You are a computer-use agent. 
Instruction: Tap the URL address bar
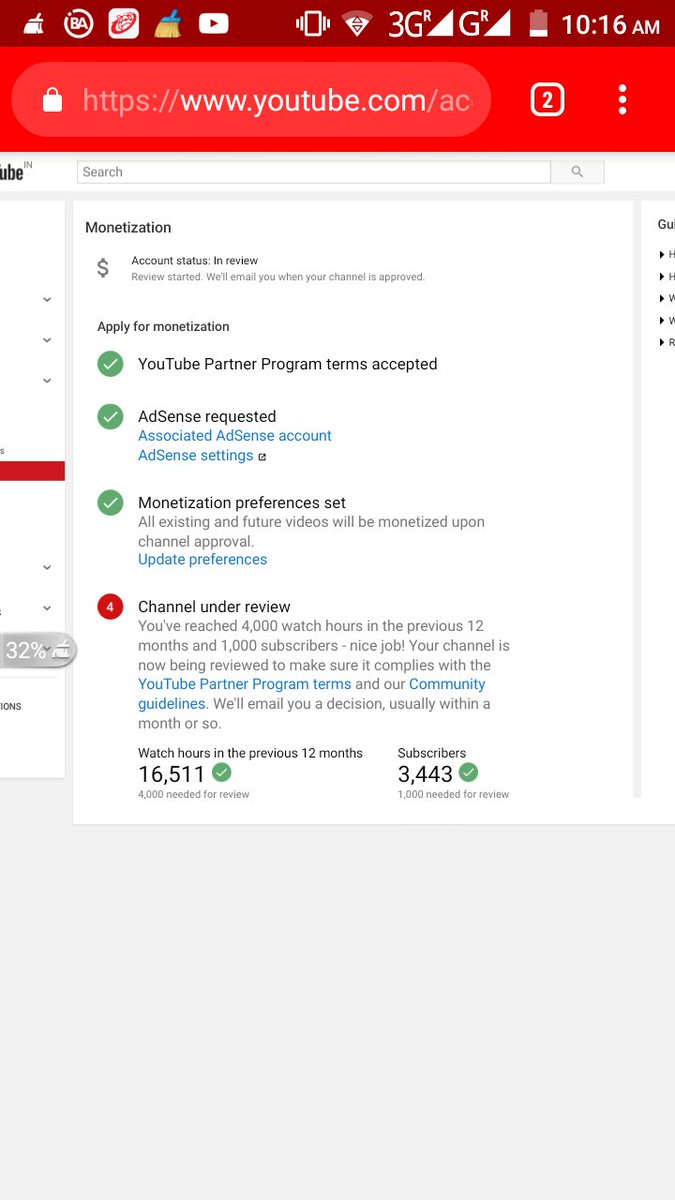(x=251, y=100)
